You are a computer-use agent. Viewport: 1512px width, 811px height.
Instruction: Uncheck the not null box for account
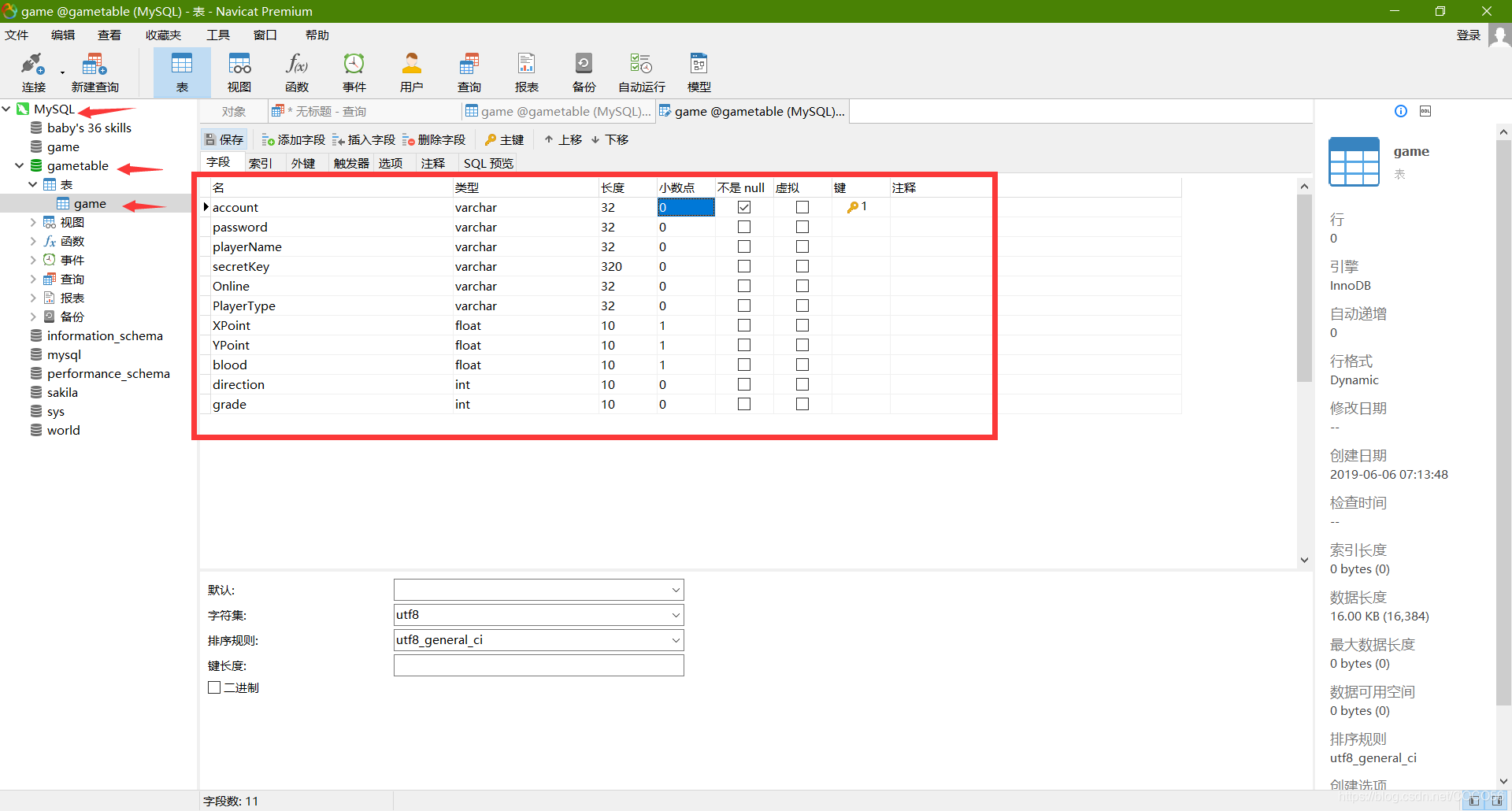tap(744, 207)
